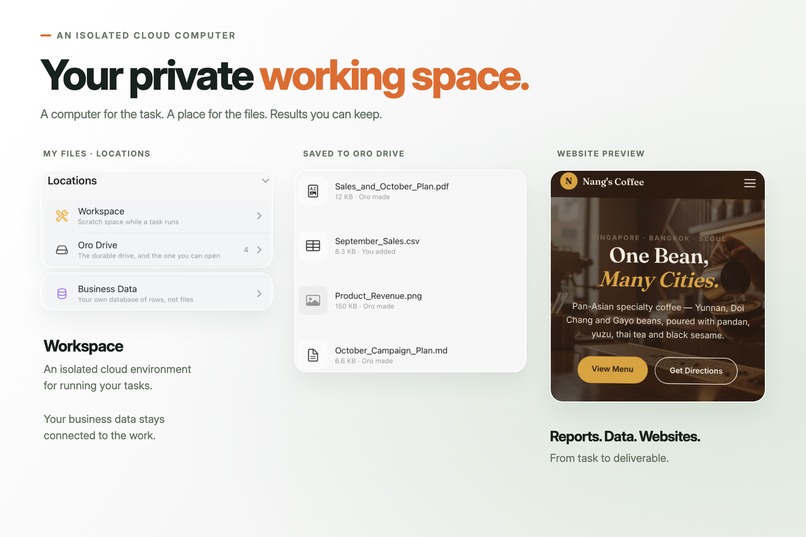Click the "SAVED TO ORO DRIVE" section label
This screenshot has width=806, height=537.
click(x=354, y=154)
